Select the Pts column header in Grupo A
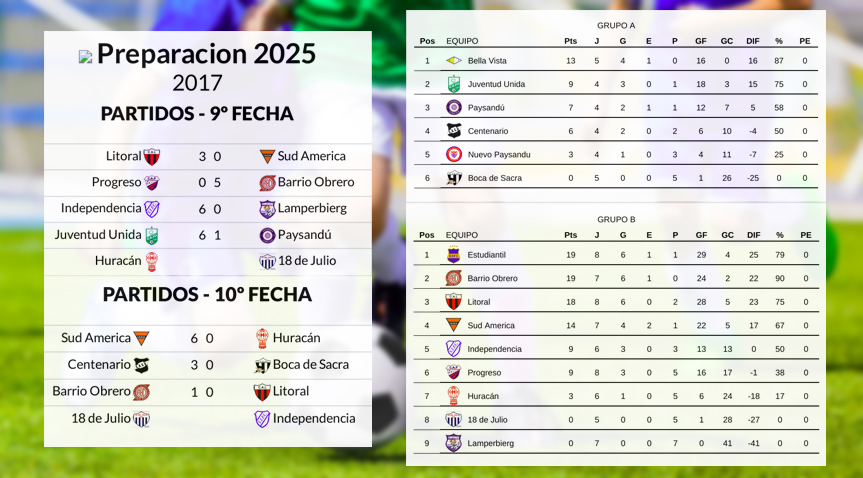This screenshot has height=478, width=863. click(x=571, y=41)
